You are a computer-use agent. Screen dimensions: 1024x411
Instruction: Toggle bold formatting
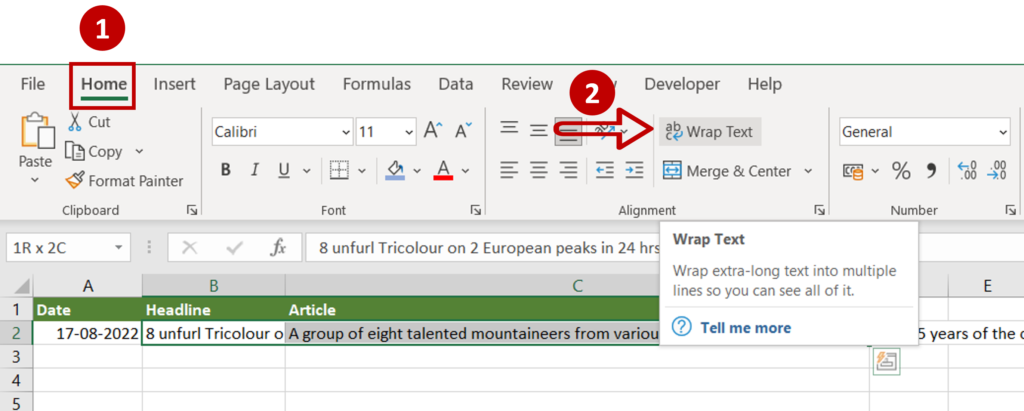226,171
